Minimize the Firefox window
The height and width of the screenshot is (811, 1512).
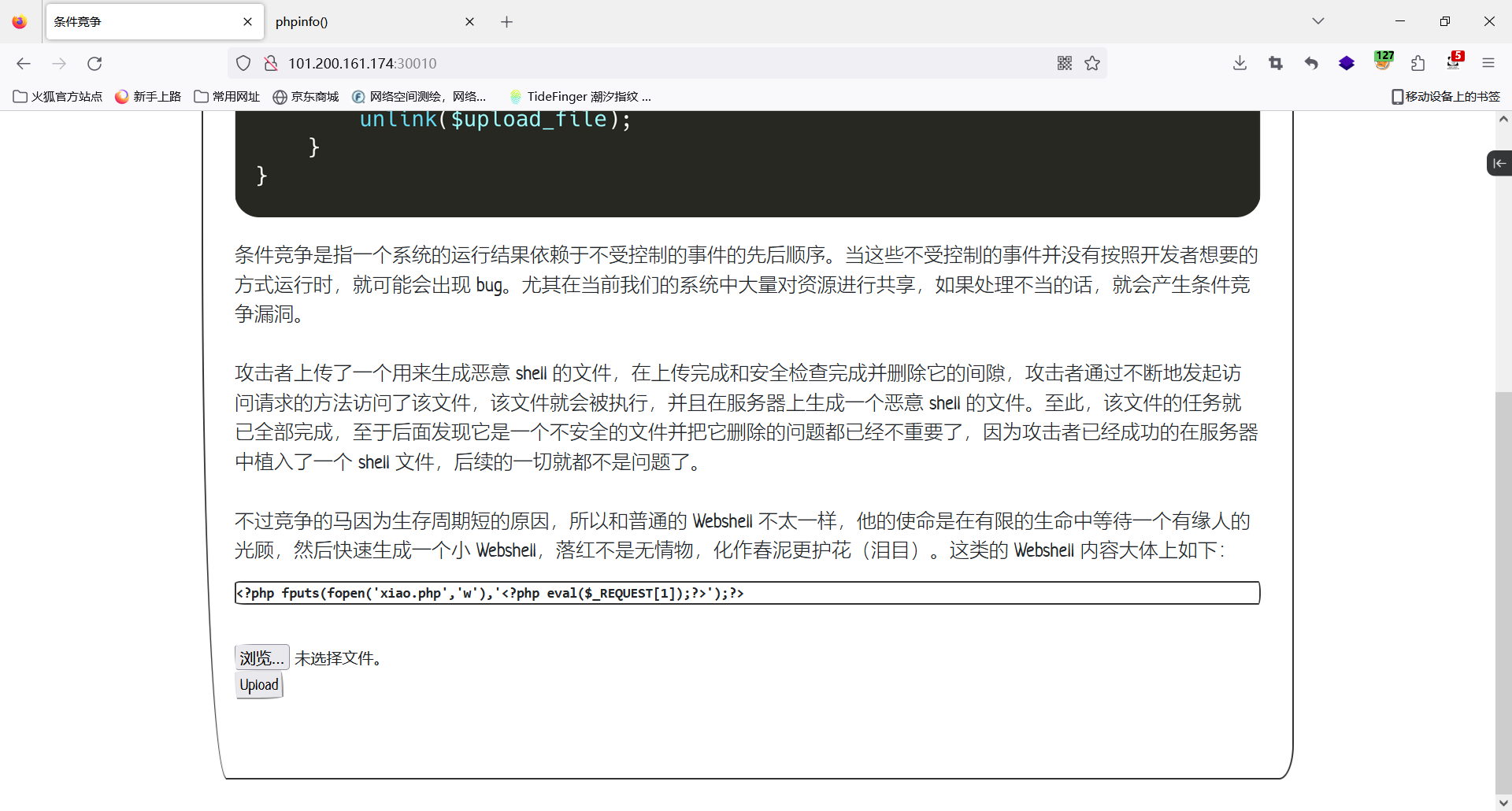[x=1400, y=21]
